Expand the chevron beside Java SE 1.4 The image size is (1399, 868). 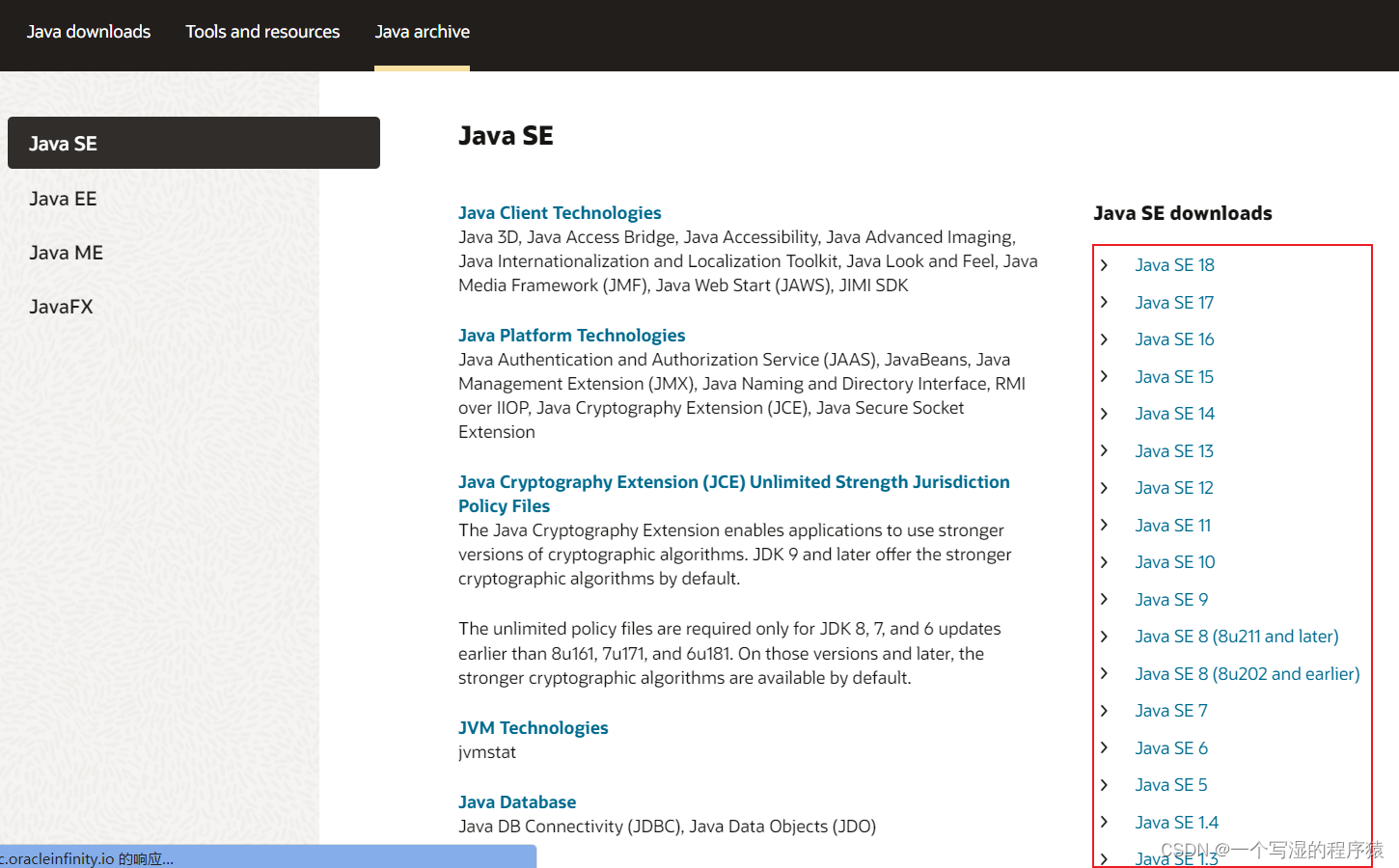point(1105,822)
